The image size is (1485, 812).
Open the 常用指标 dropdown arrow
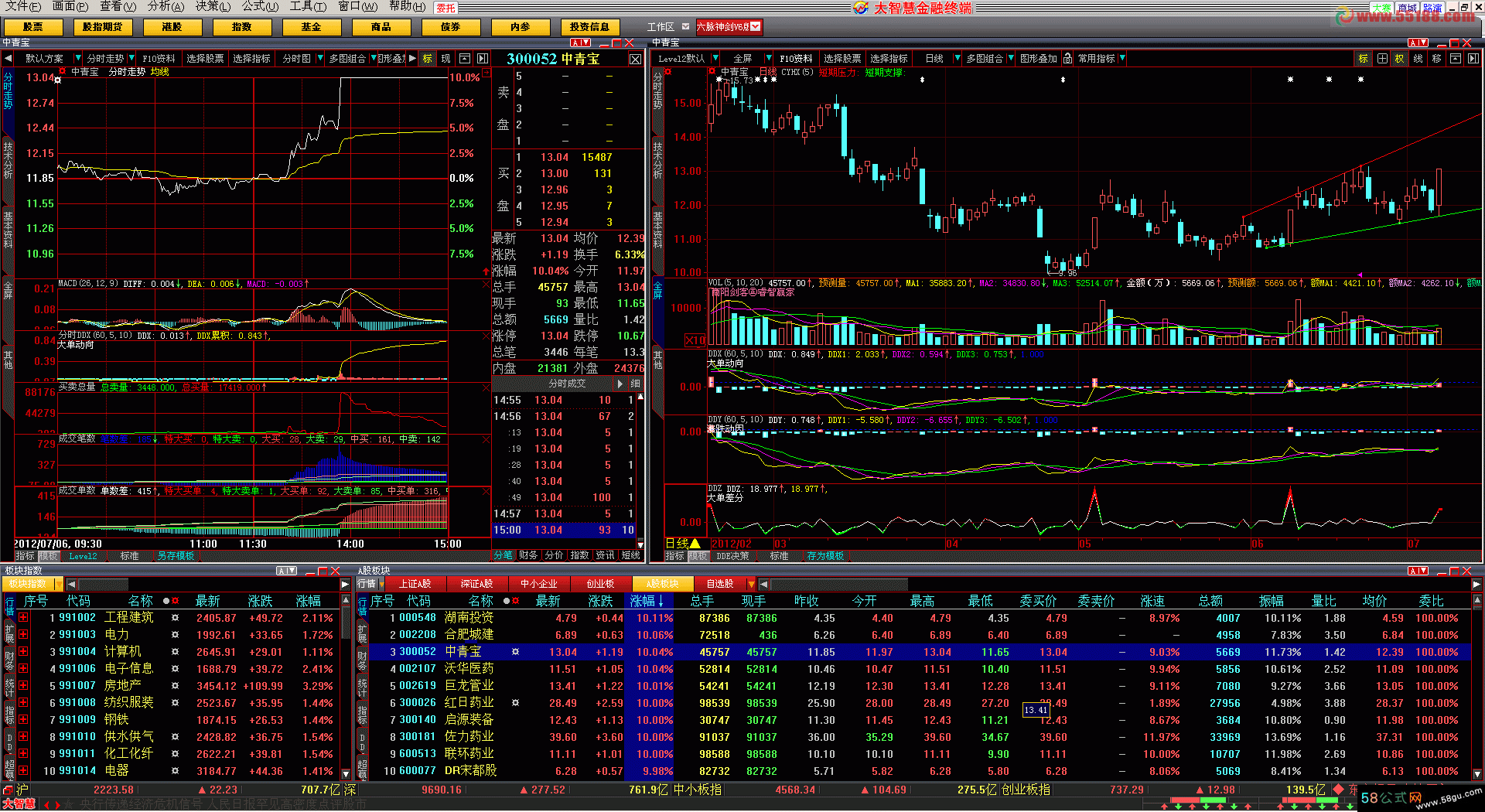click(1121, 59)
